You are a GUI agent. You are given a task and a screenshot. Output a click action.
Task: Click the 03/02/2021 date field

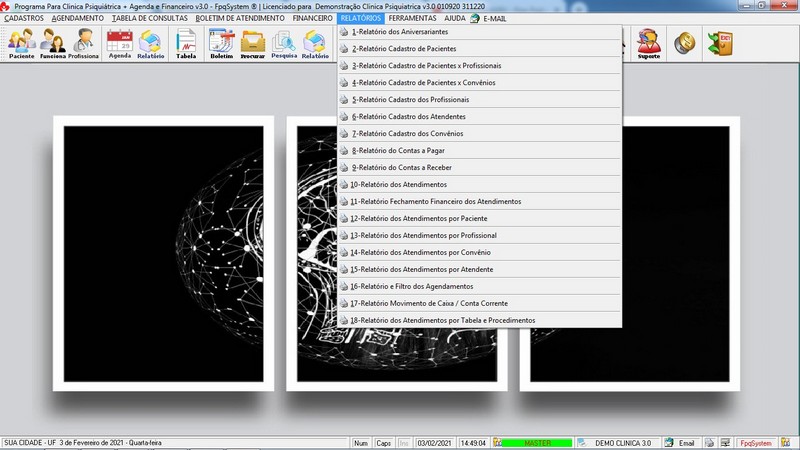434,443
